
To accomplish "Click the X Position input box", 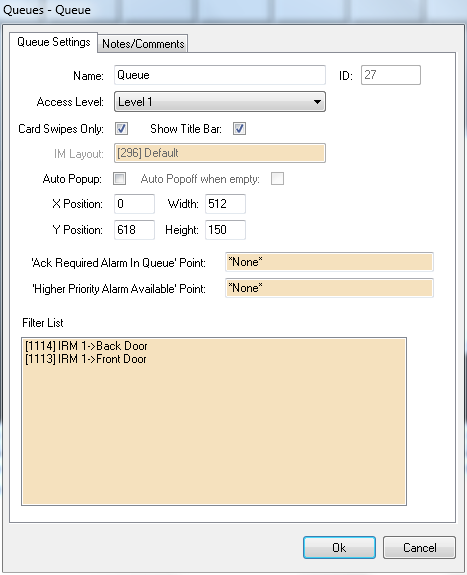I will (x=134, y=204).
